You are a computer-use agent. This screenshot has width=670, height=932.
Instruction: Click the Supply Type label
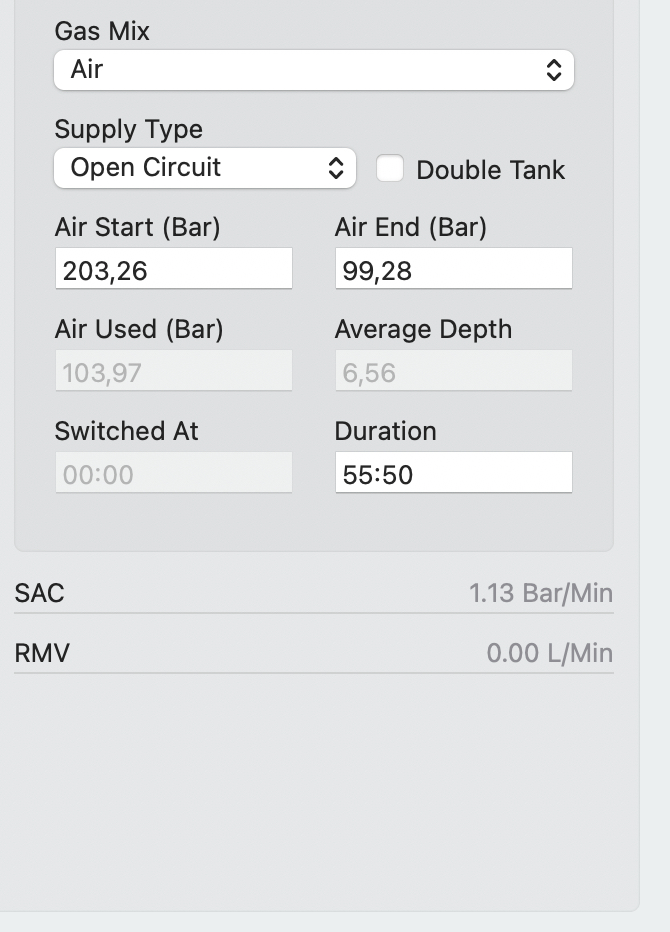pos(129,130)
